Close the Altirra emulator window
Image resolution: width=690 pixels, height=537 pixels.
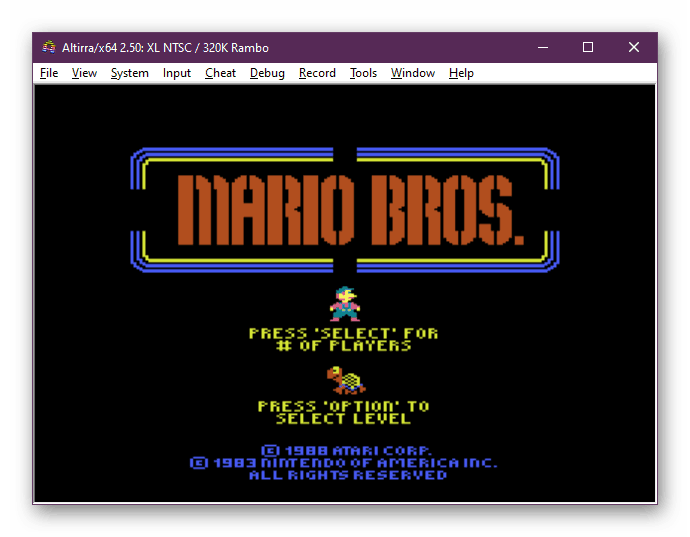point(634,47)
